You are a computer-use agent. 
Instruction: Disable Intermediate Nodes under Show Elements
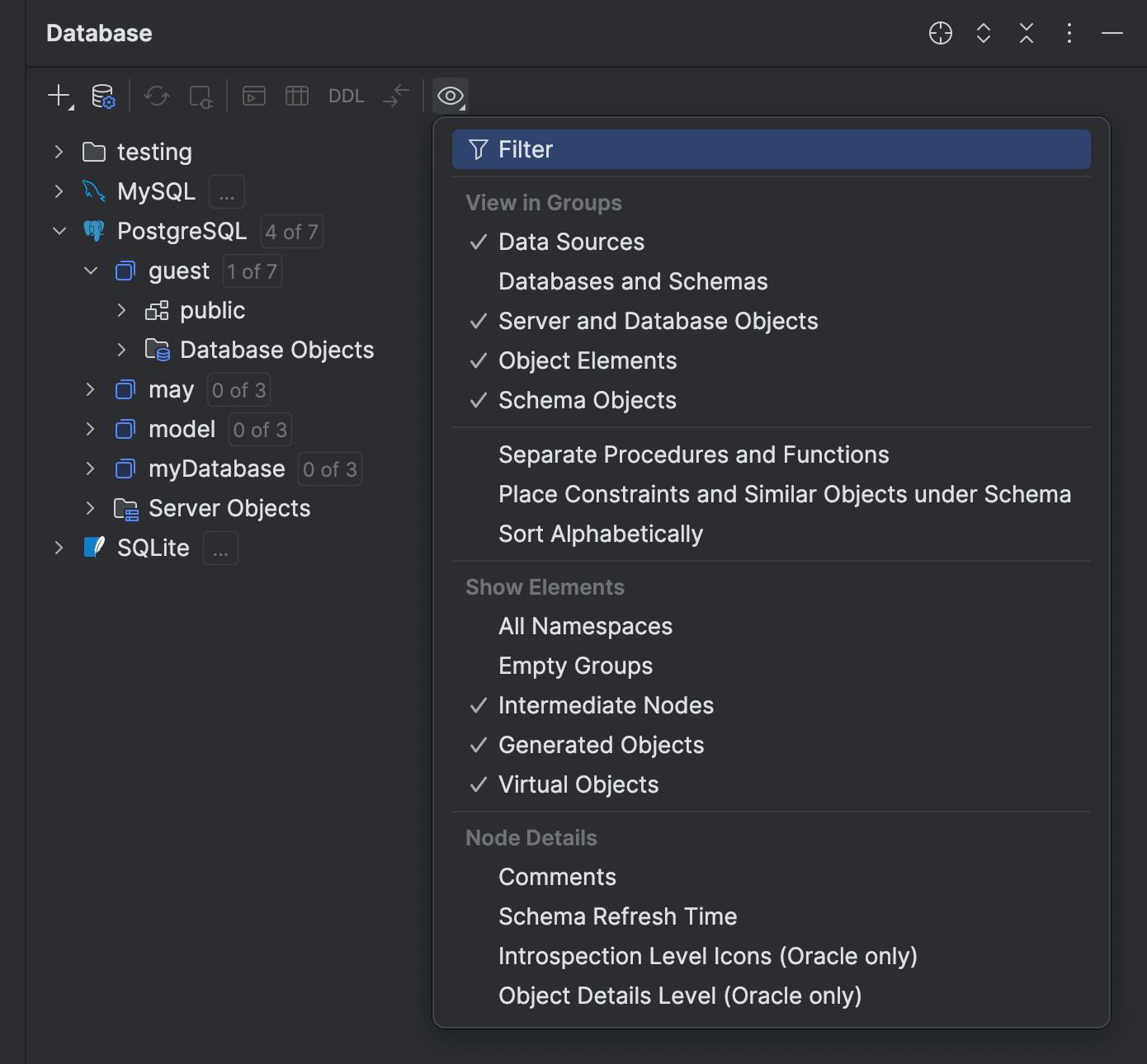coord(606,705)
